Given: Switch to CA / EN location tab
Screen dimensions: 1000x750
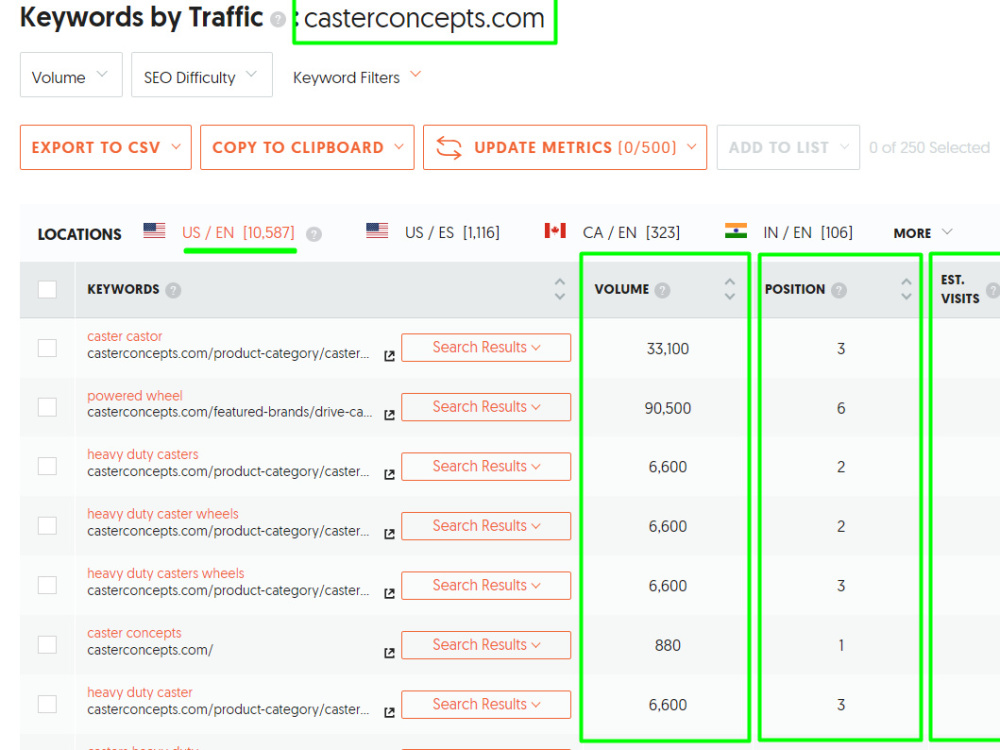Looking at the screenshot, I should click(x=631, y=233).
